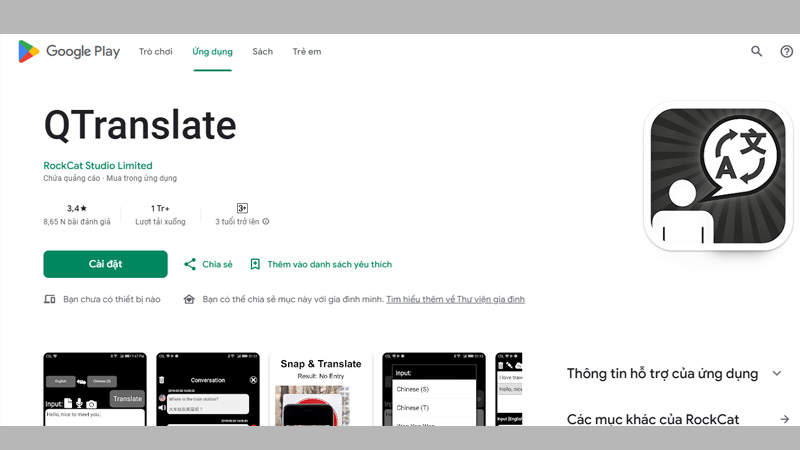This screenshot has width=800, height=450.
Task: Click the Chia sẻ share icon
Action: [190, 264]
